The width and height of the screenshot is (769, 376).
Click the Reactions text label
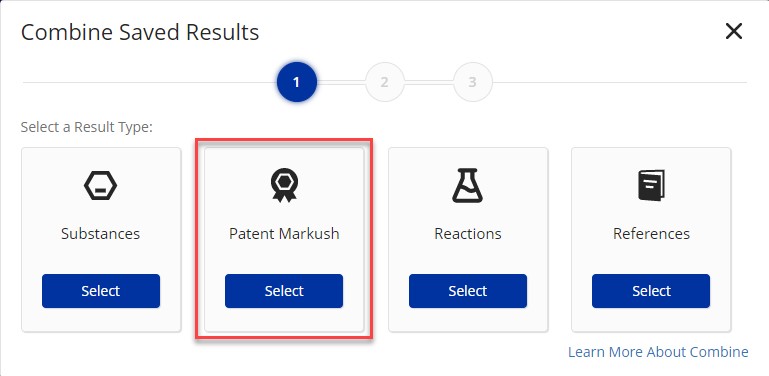(x=468, y=233)
